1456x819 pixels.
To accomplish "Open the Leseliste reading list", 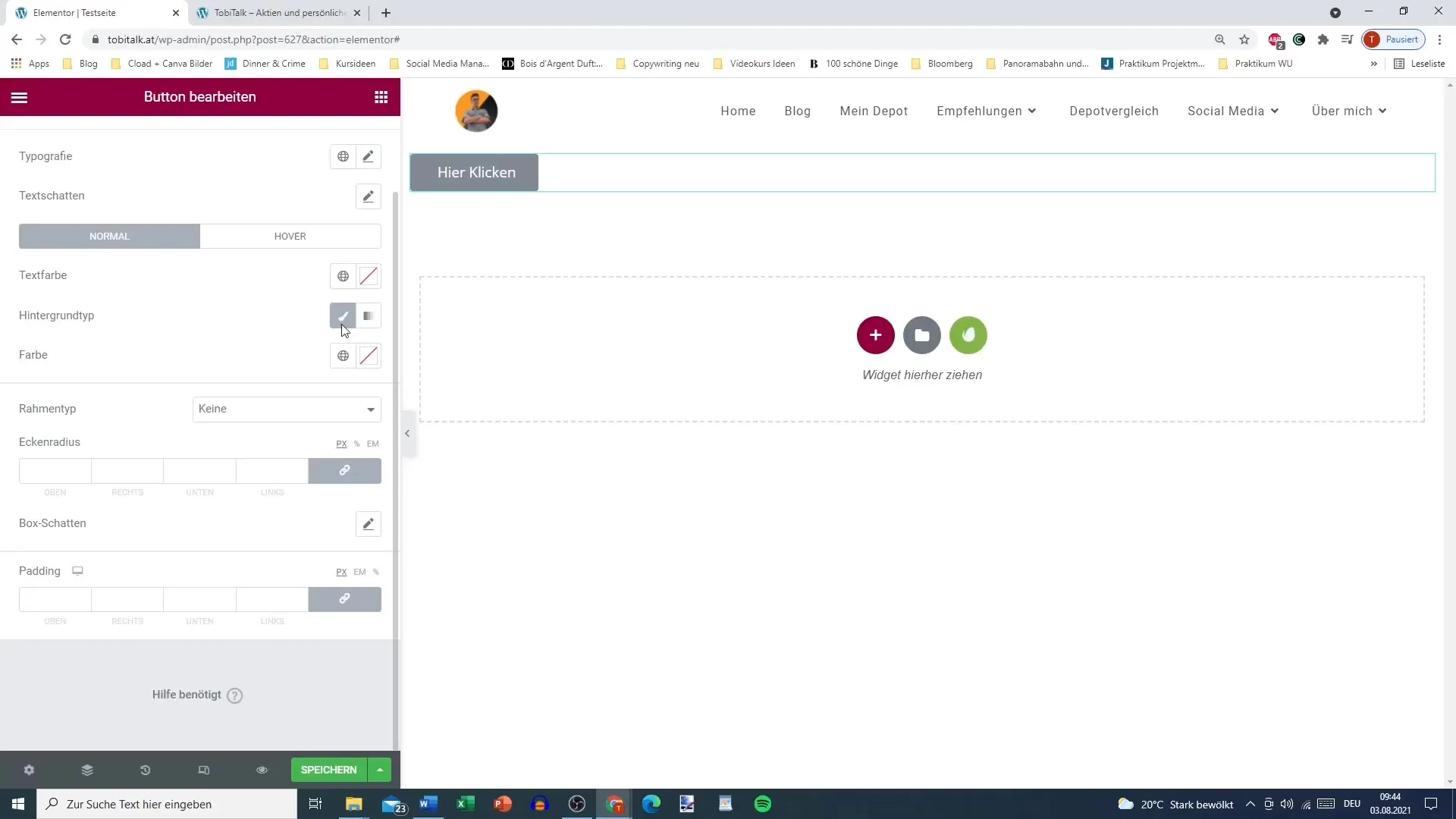I will click(x=1420, y=64).
